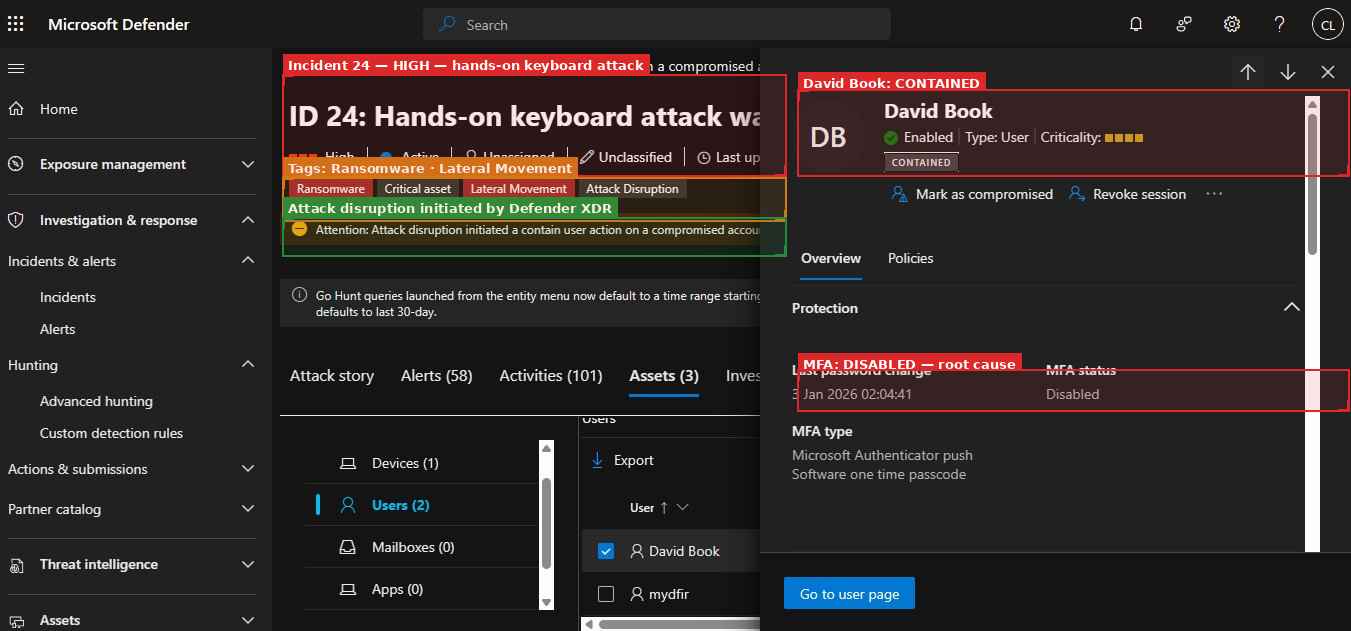Click the Devices laptop icon
Viewport: 1351px width, 631px height.
pyautogui.click(x=348, y=463)
